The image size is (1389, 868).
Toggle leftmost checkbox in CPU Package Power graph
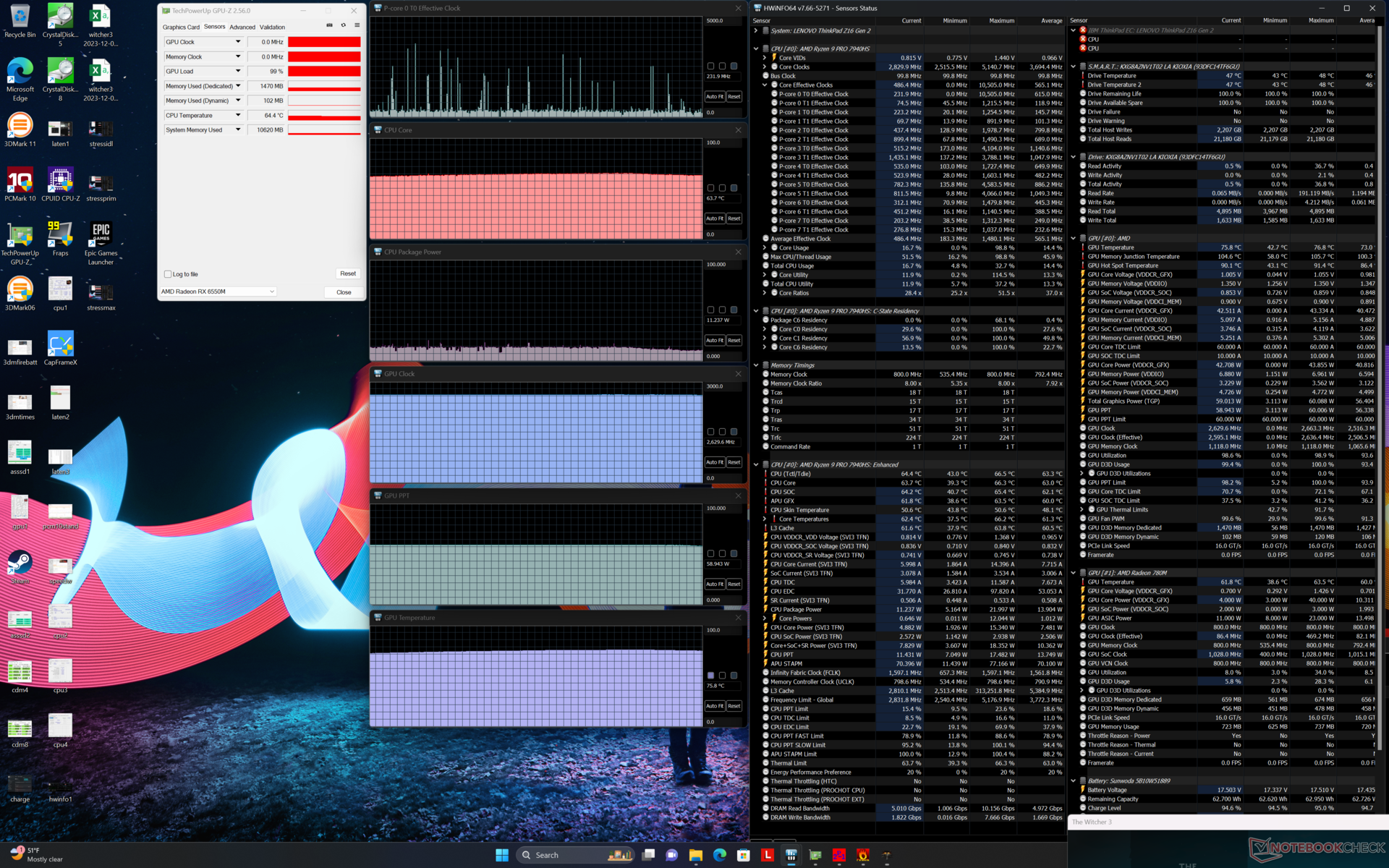click(x=710, y=310)
